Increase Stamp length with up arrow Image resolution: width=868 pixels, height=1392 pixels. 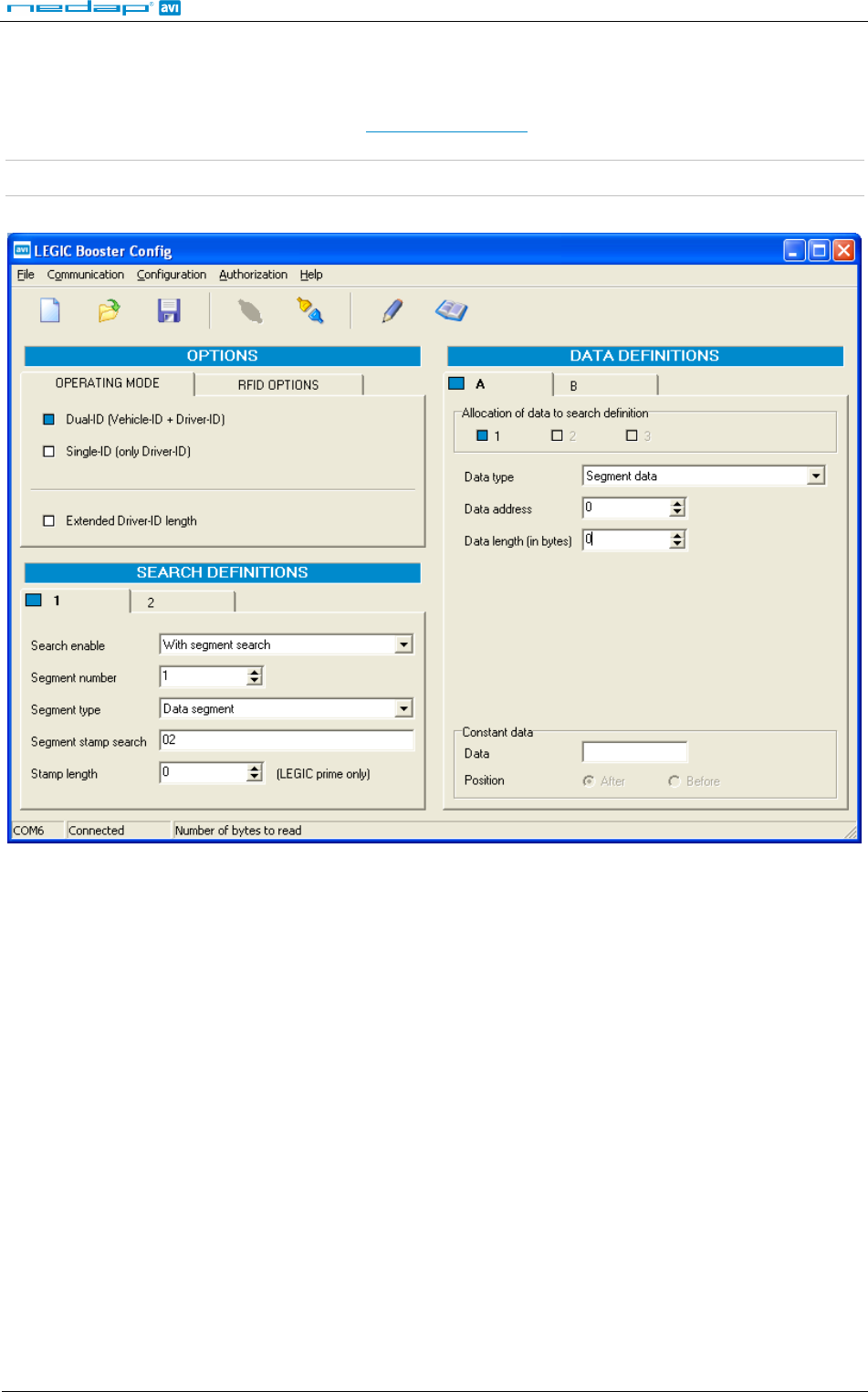point(255,768)
